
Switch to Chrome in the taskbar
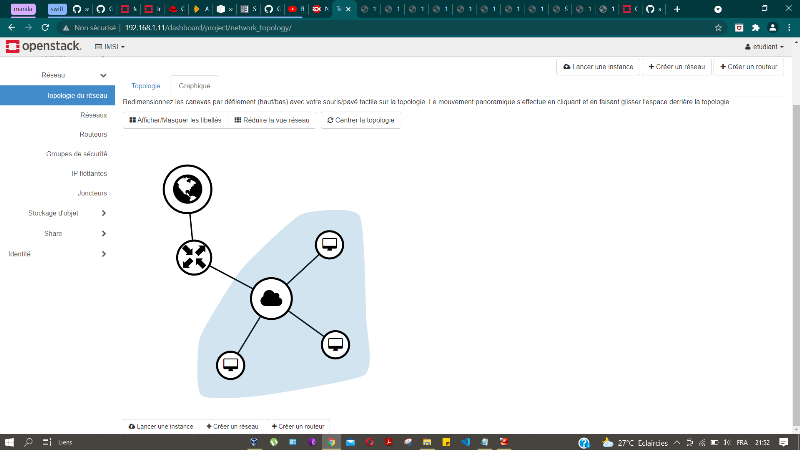click(332, 442)
